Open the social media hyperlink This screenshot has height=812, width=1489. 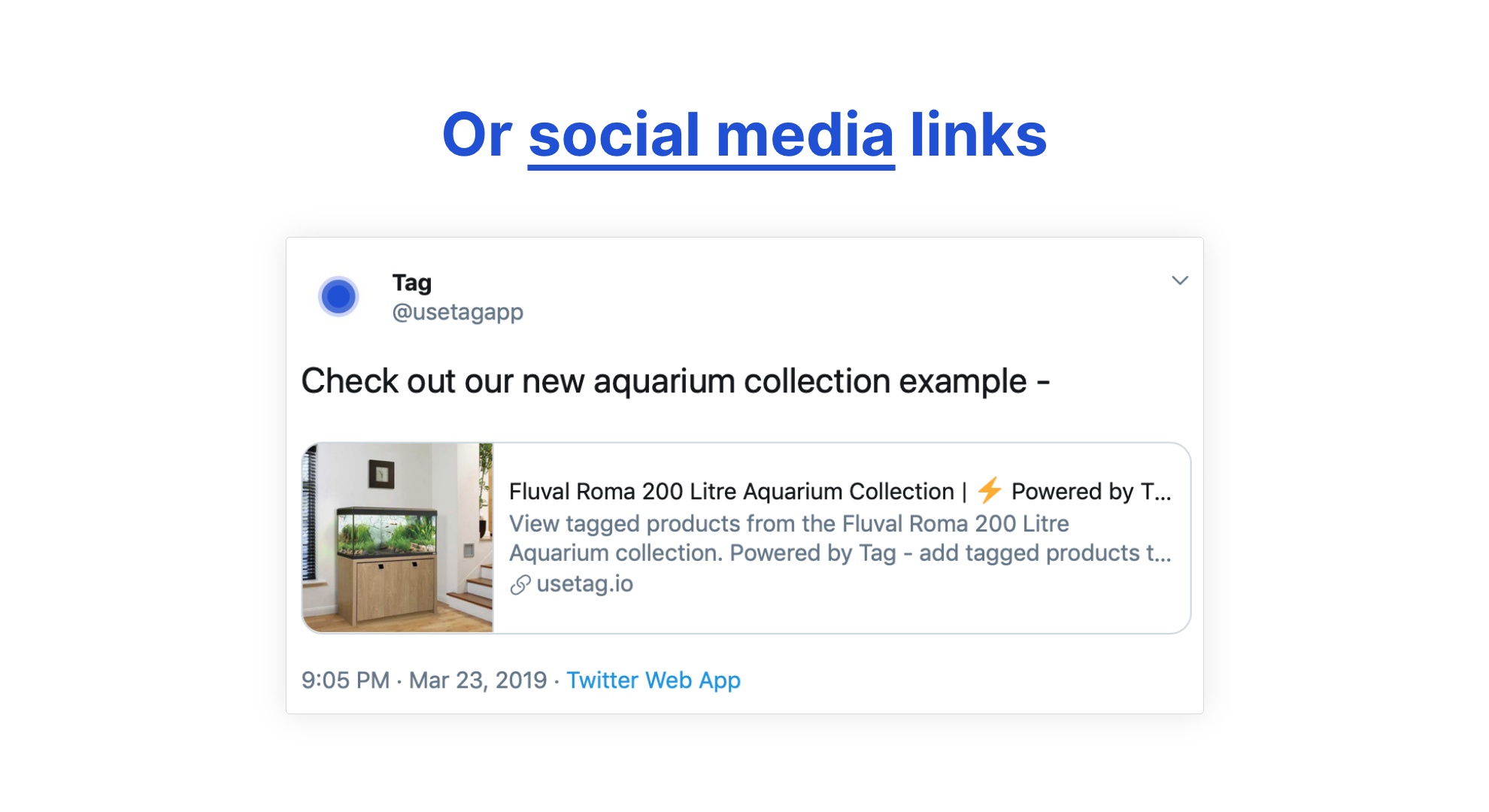click(x=710, y=135)
